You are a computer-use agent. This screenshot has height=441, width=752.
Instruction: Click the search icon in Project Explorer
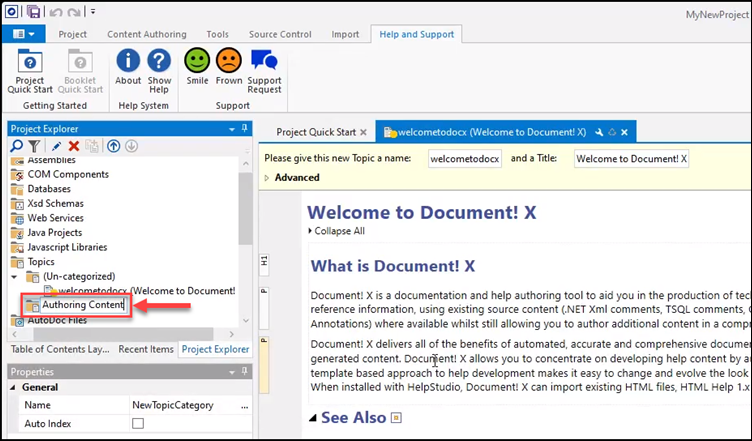click(17, 146)
